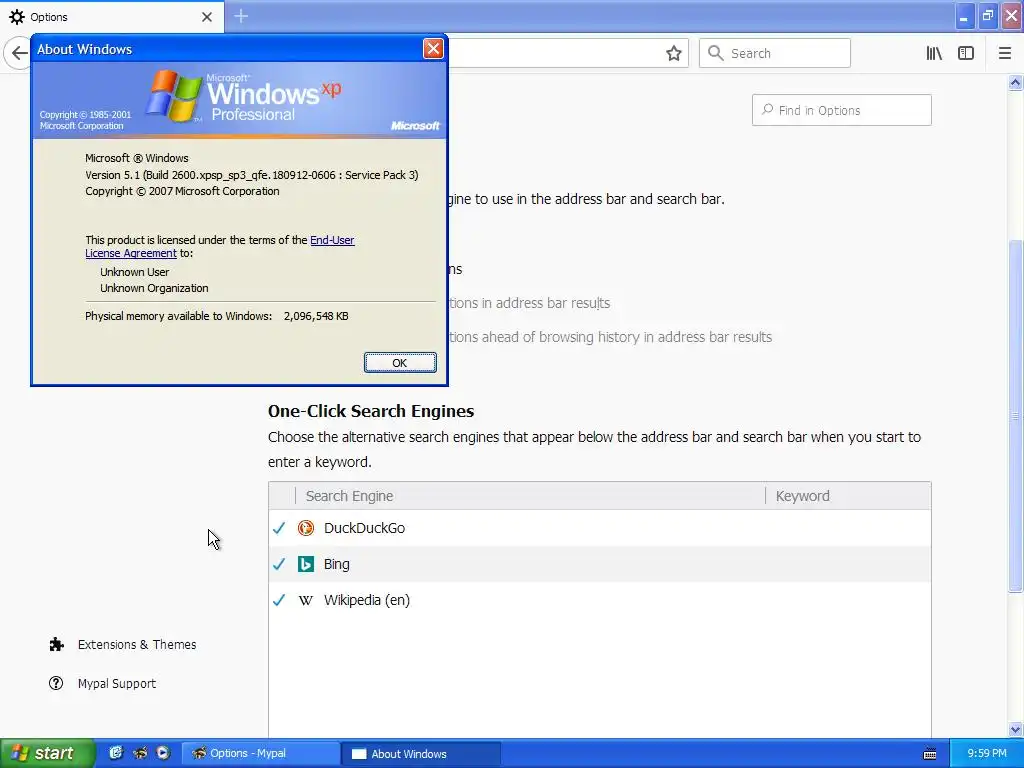Screen dimensions: 1024x768
Task: Open the End-User license link
Action: [x=332, y=240]
